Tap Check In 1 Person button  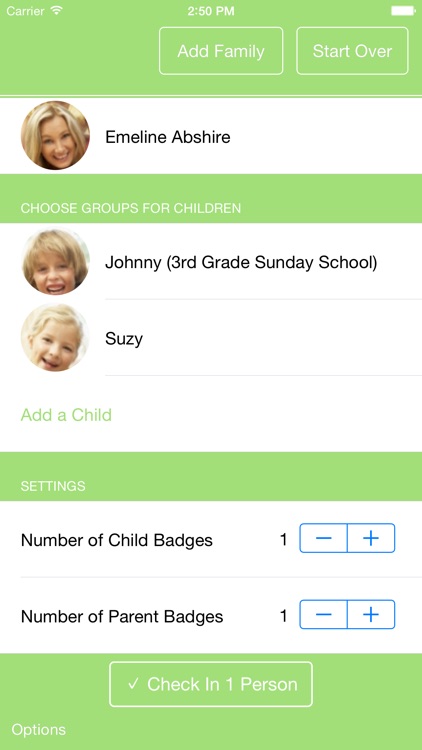tap(211, 684)
